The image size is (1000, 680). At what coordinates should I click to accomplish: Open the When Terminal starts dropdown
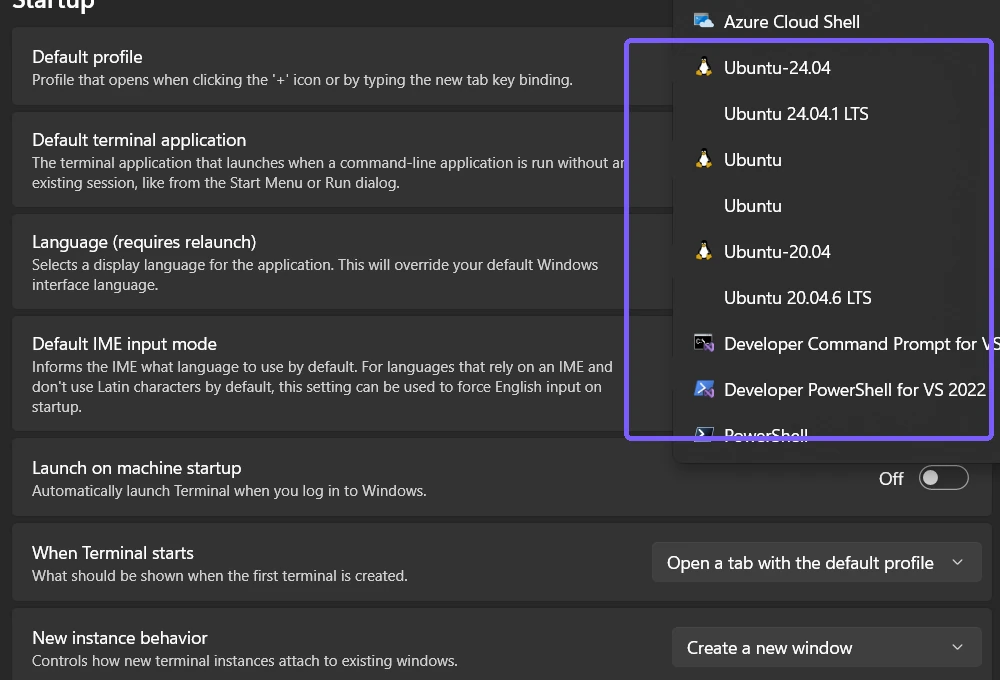(x=816, y=563)
